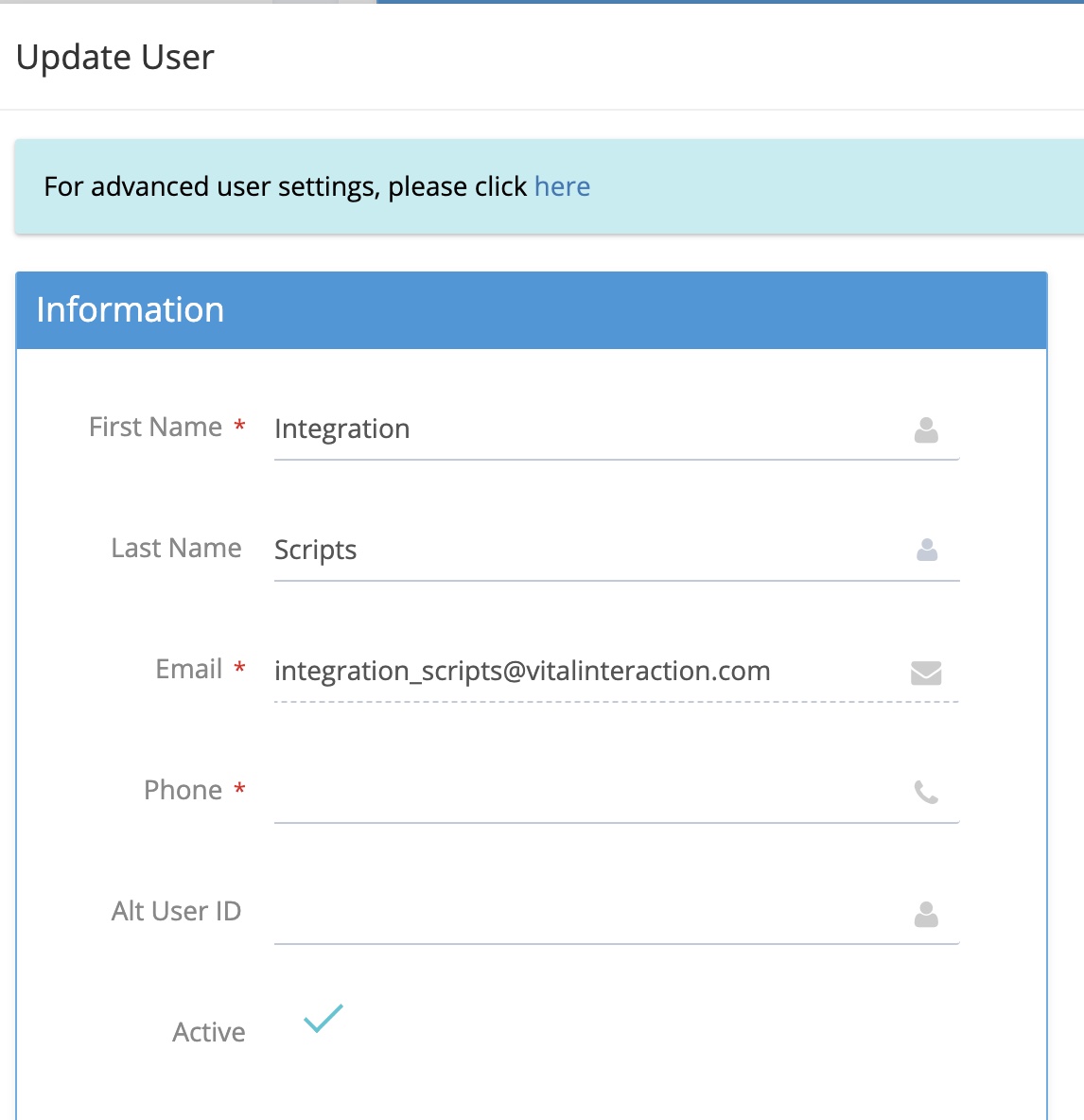Click the Alt User ID label
This screenshot has height=1120, width=1084.
tap(176, 912)
